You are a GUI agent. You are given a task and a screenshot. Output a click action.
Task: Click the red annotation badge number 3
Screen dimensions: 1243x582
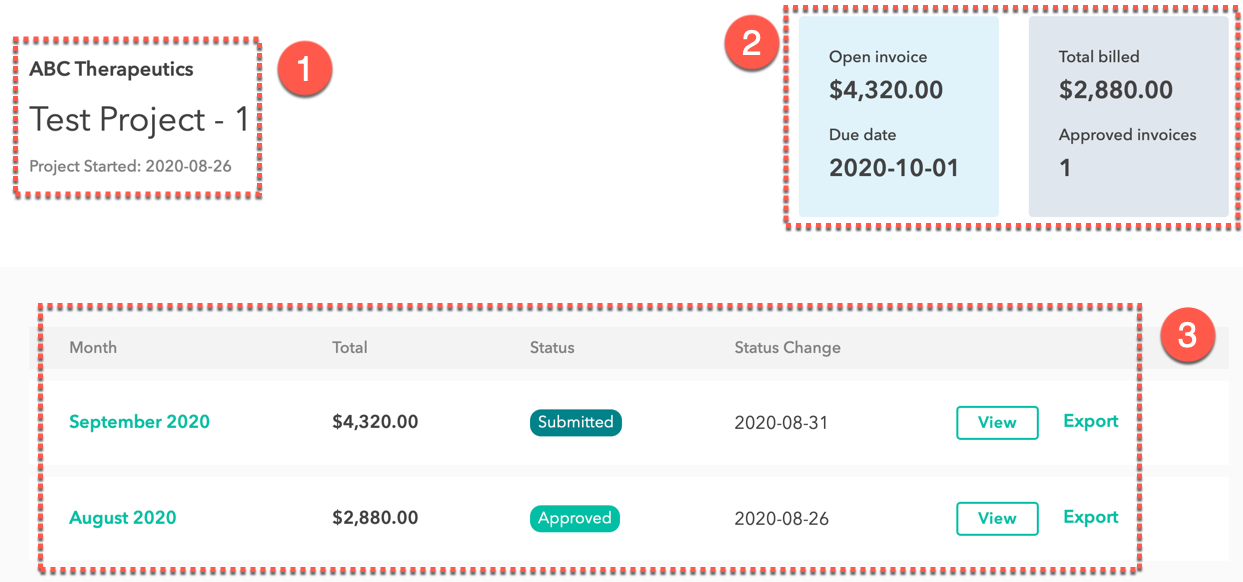point(1187,335)
